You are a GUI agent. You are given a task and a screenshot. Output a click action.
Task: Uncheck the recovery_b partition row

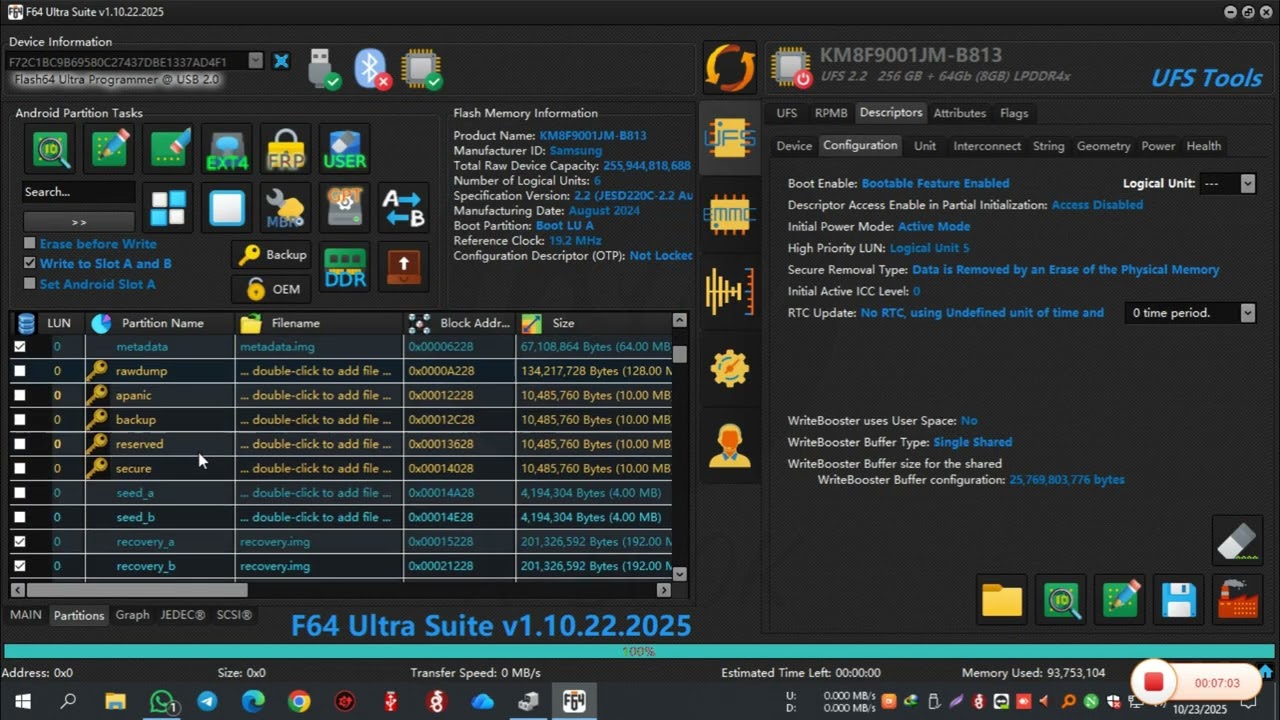(x=19, y=566)
